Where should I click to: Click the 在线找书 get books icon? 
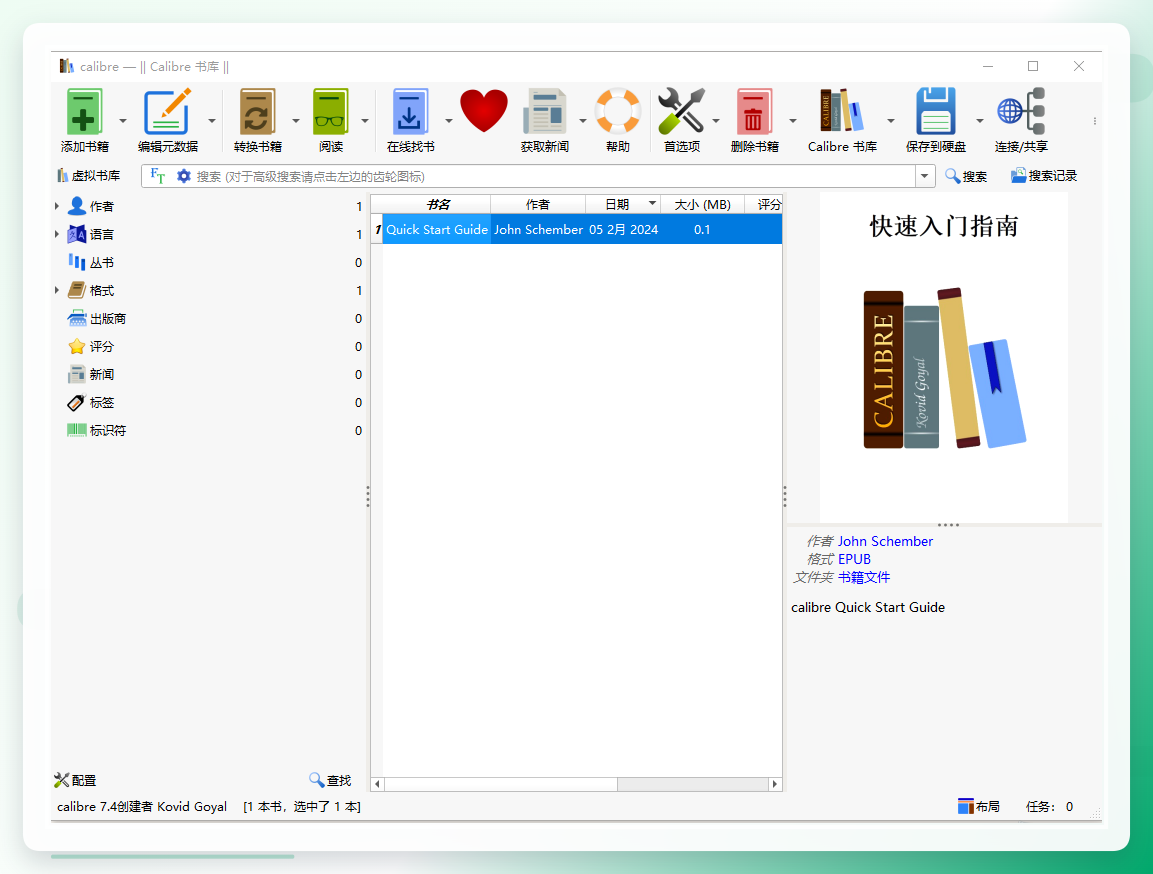pyautogui.click(x=410, y=112)
